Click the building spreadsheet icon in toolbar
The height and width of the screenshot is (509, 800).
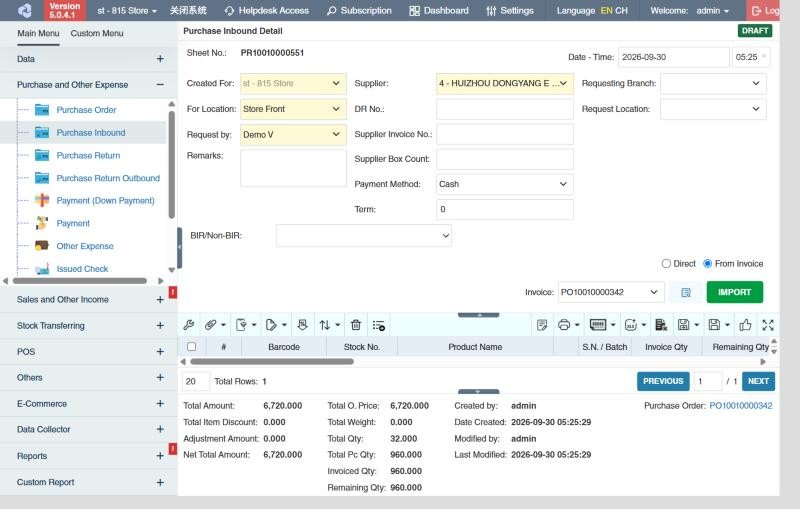(x=661, y=325)
